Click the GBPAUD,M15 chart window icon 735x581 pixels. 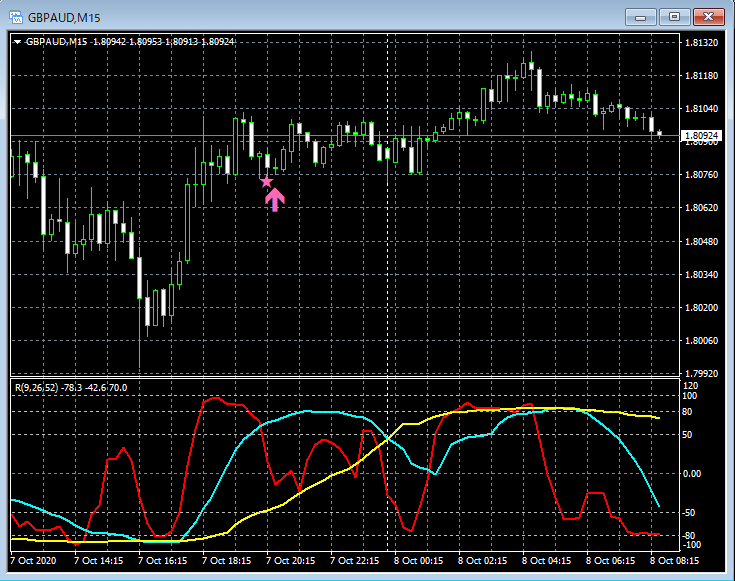click(16, 18)
